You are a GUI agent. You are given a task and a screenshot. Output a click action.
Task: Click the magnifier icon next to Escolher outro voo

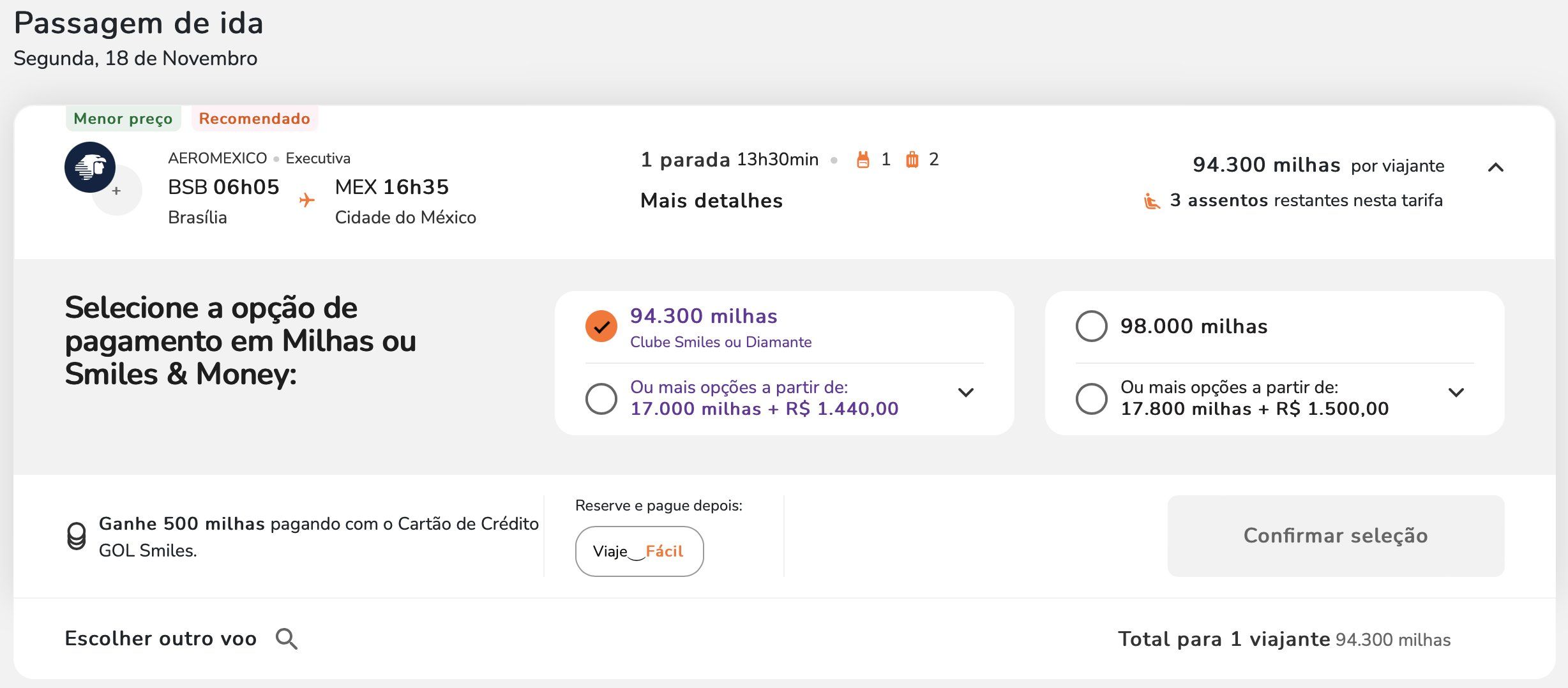[x=287, y=639]
